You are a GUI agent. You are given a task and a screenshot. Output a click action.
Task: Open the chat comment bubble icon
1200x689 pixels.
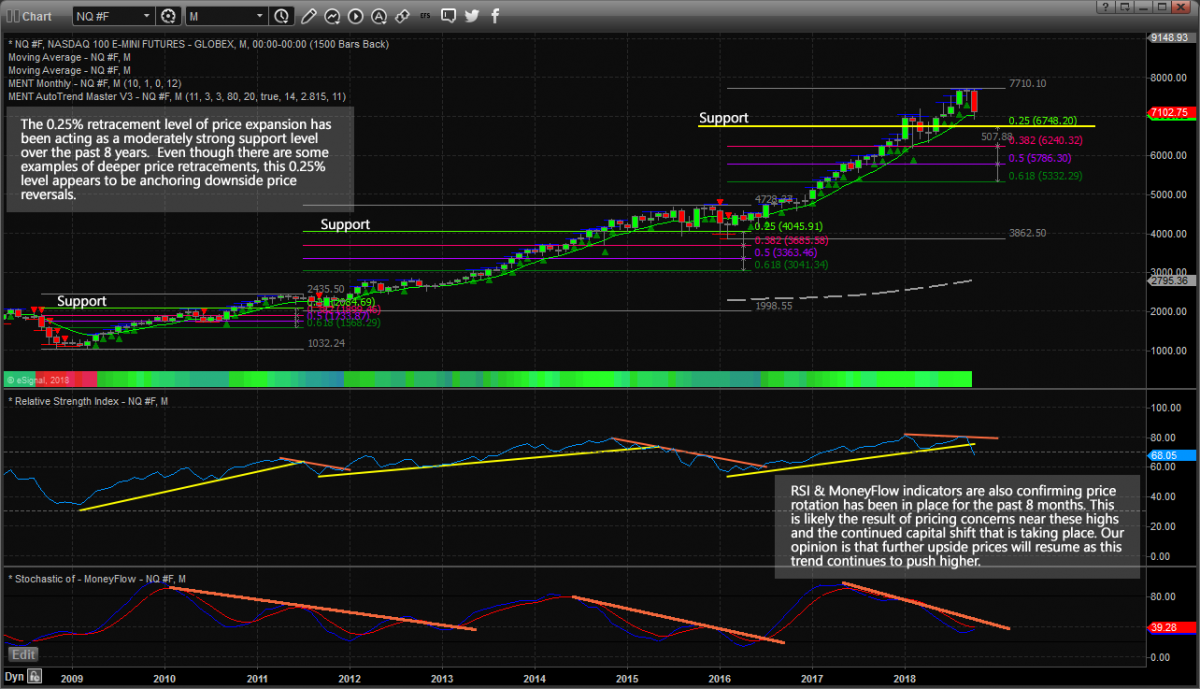tap(448, 16)
